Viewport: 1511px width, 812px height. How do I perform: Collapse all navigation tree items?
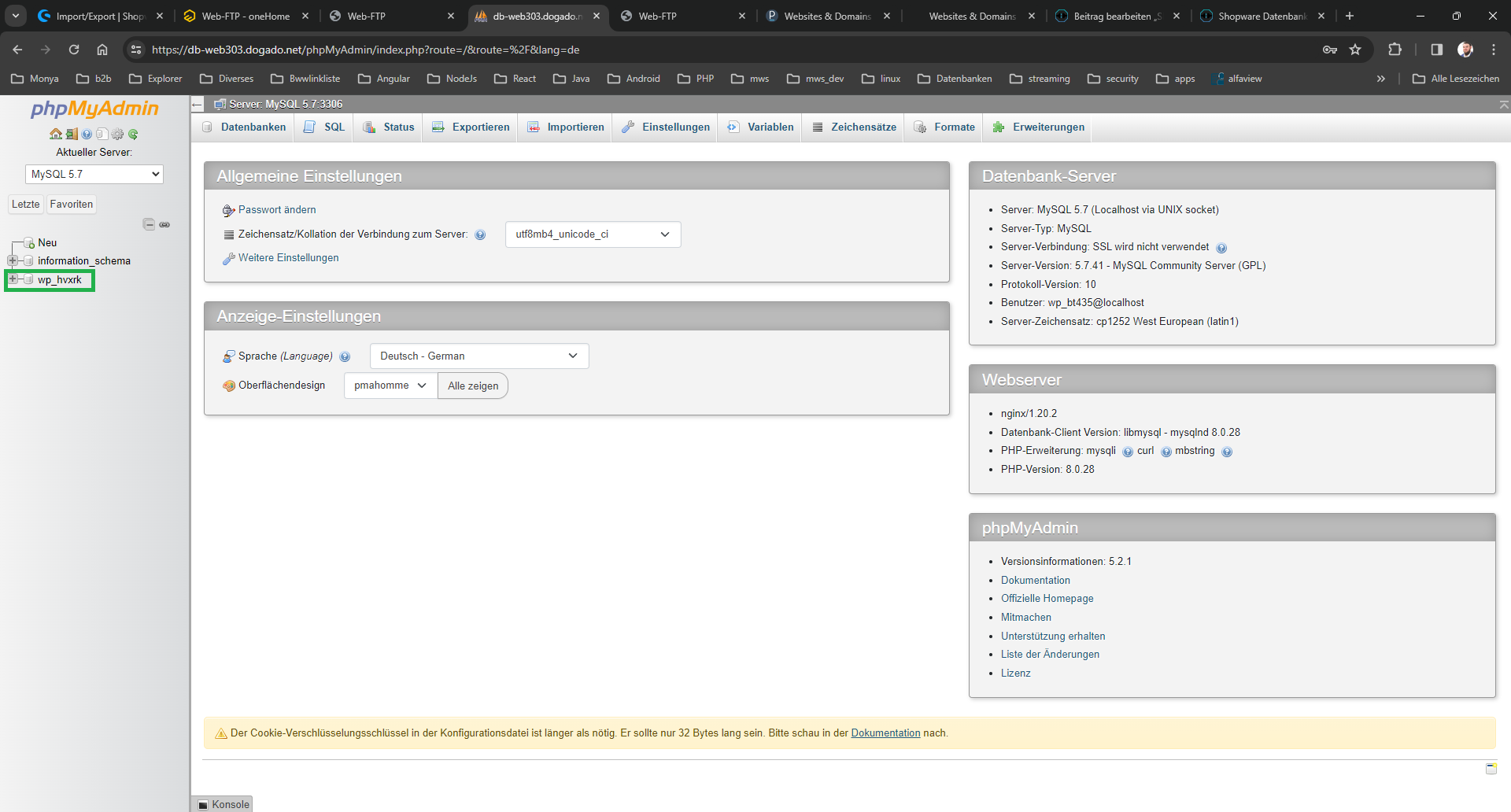click(149, 224)
